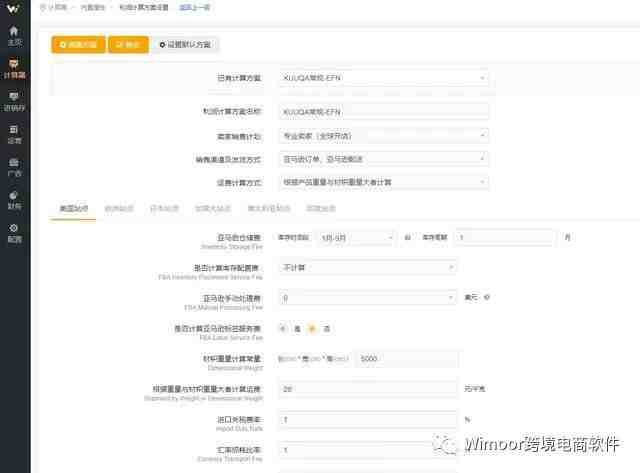Viewport: 640px width, 473px height.
Task: Open the storage period dropdown showing 1月-9月
Action: pos(356,238)
